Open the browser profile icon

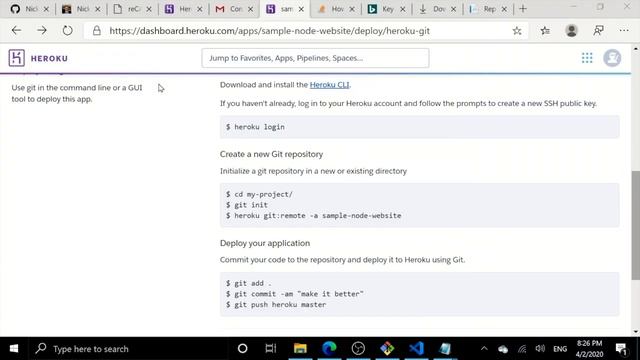(x=571, y=31)
